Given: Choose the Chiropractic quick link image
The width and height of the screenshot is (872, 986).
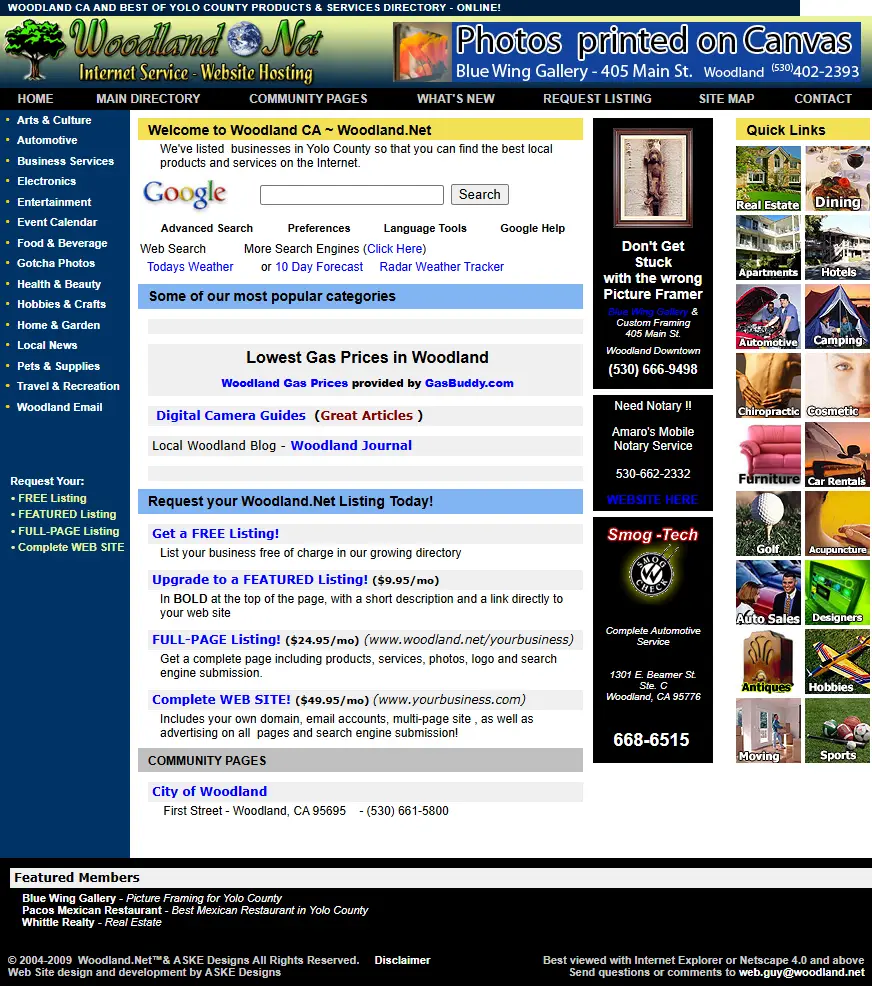Looking at the screenshot, I should (768, 385).
